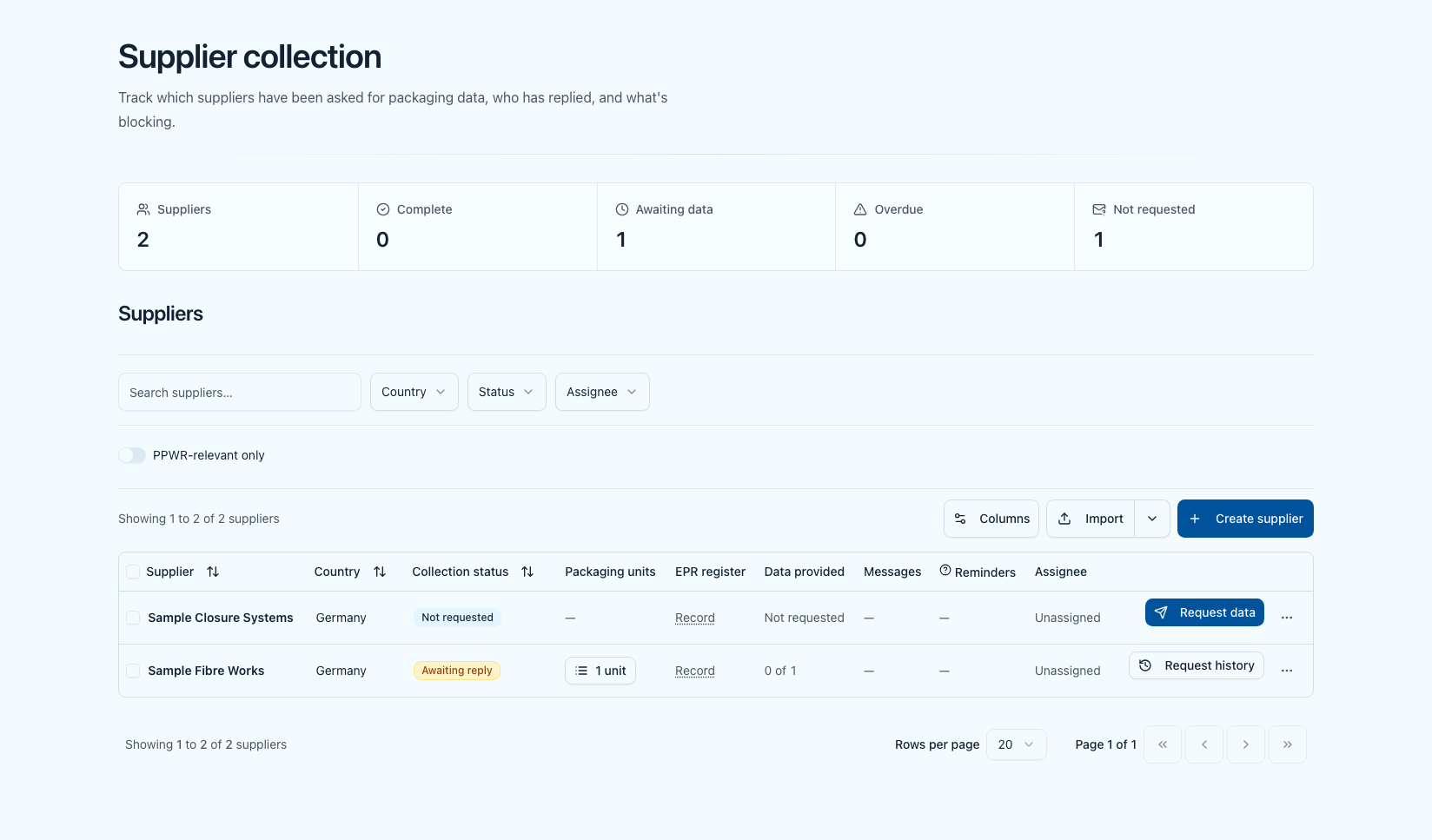The image size is (1432, 840).
Task: Request data from Sample Closure Systems
Action: 1204,612
